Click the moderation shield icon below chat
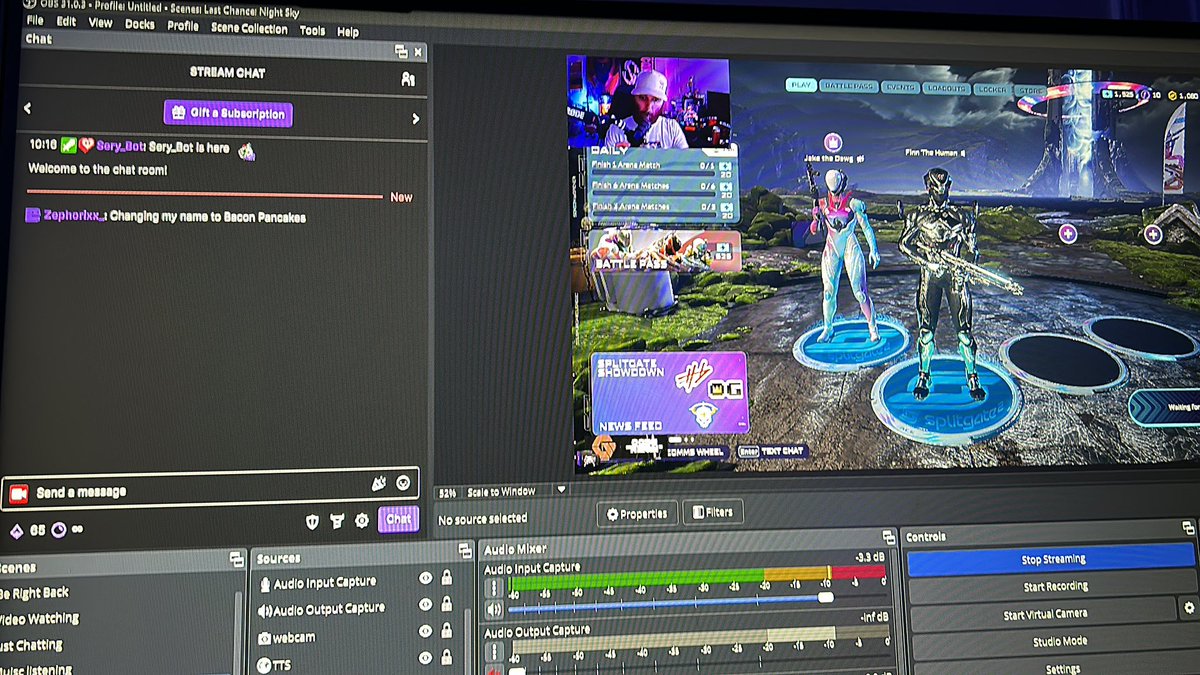This screenshot has height=675, width=1200. (311, 520)
